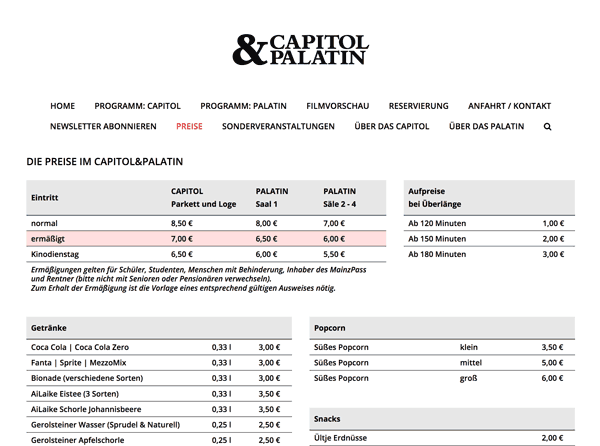The image size is (600, 446).
Task: Open the RESERVIERUNG page
Action: point(418,106)
